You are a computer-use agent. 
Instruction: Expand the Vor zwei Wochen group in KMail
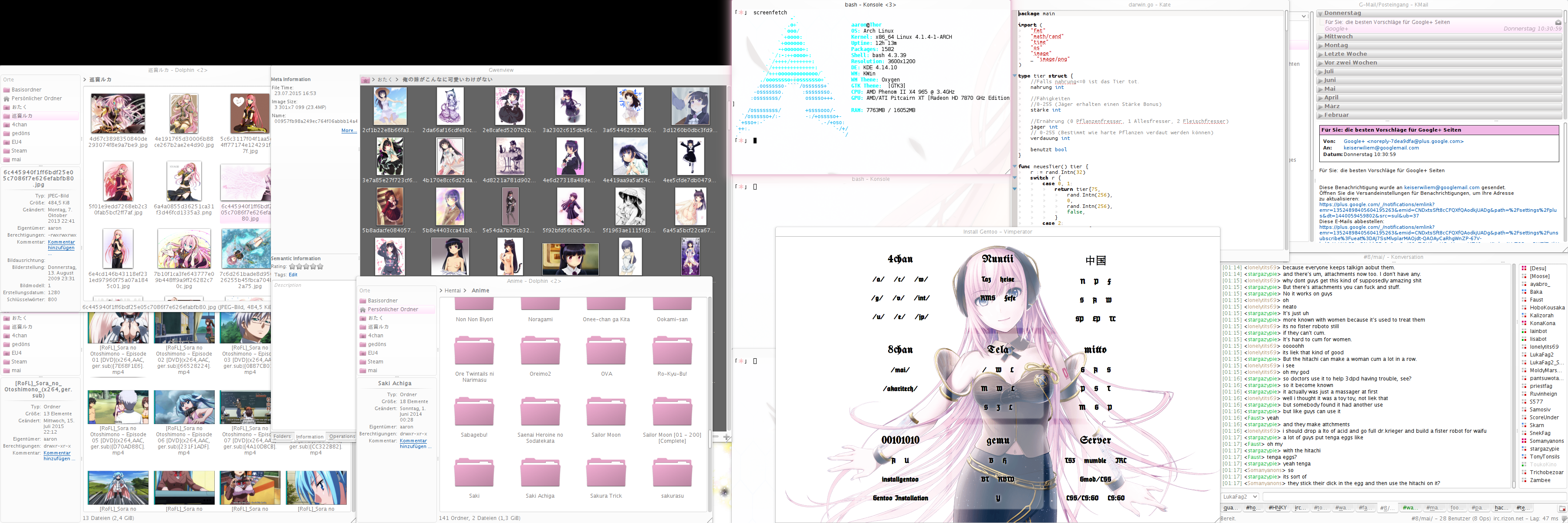coord(1320,63)
